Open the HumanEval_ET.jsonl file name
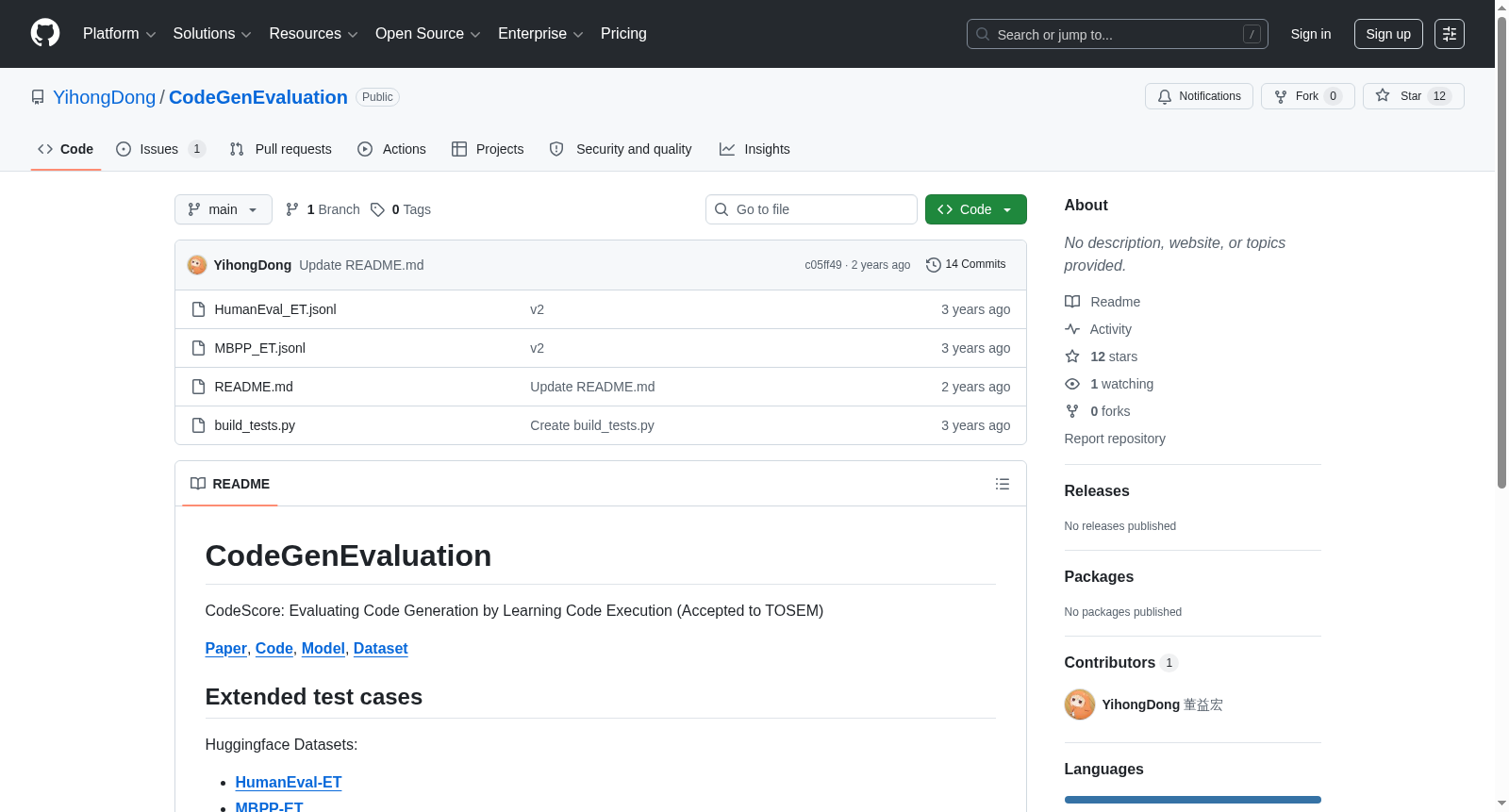This screenshot has width=1509, height=812. pyautogui.click(x=275, y=309)
